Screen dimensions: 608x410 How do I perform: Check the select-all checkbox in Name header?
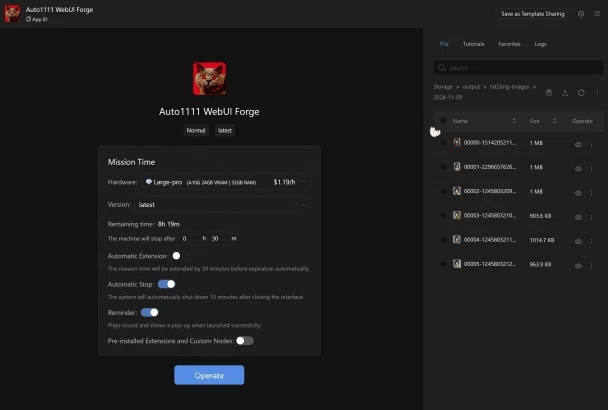(443, 121)
